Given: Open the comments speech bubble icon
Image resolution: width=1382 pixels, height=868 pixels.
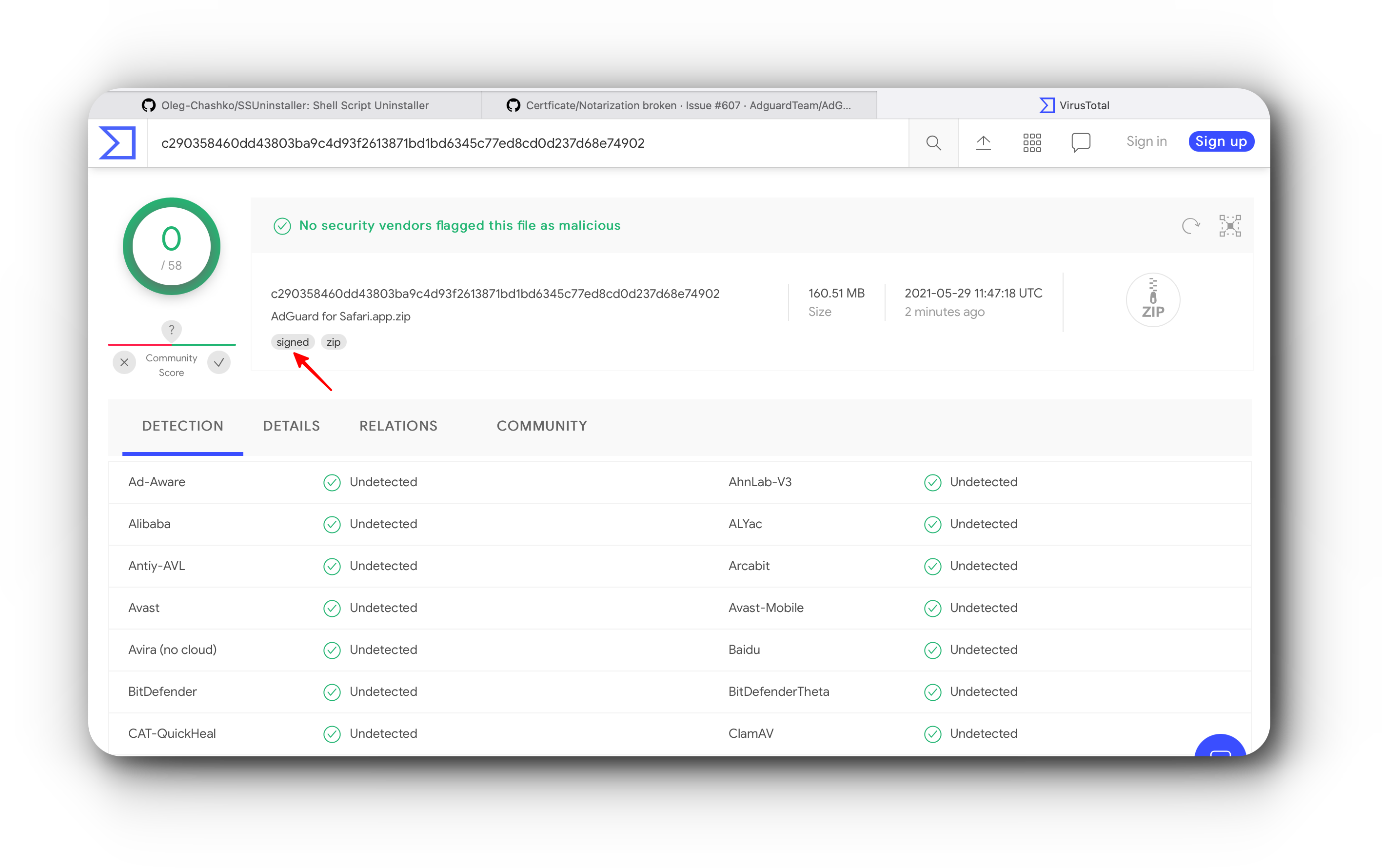Looking at the screenshot, I should (1081, 142).
